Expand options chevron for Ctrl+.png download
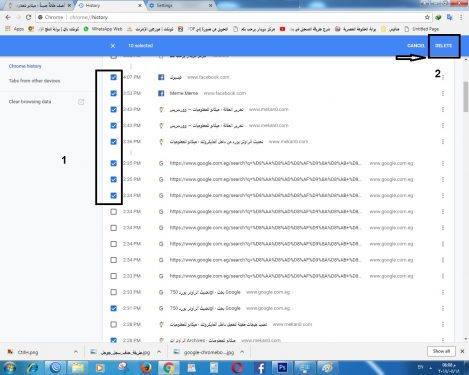 76,352
